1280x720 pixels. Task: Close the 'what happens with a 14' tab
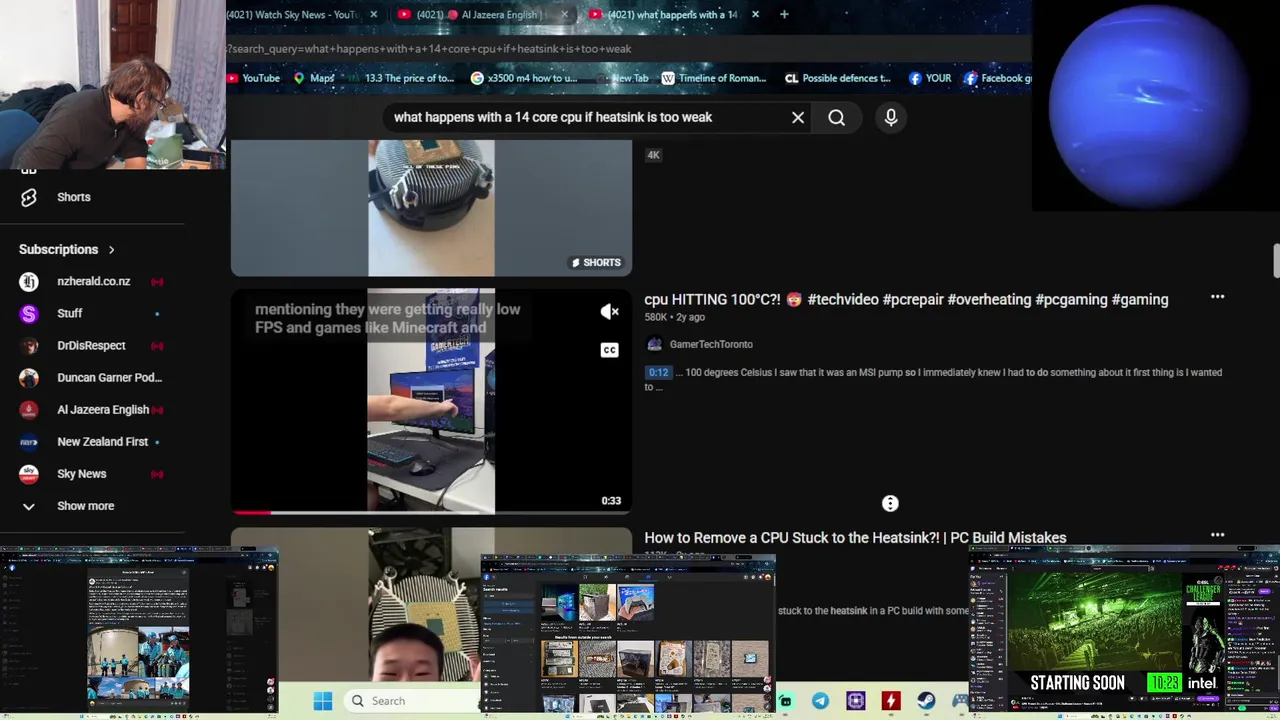755,15
